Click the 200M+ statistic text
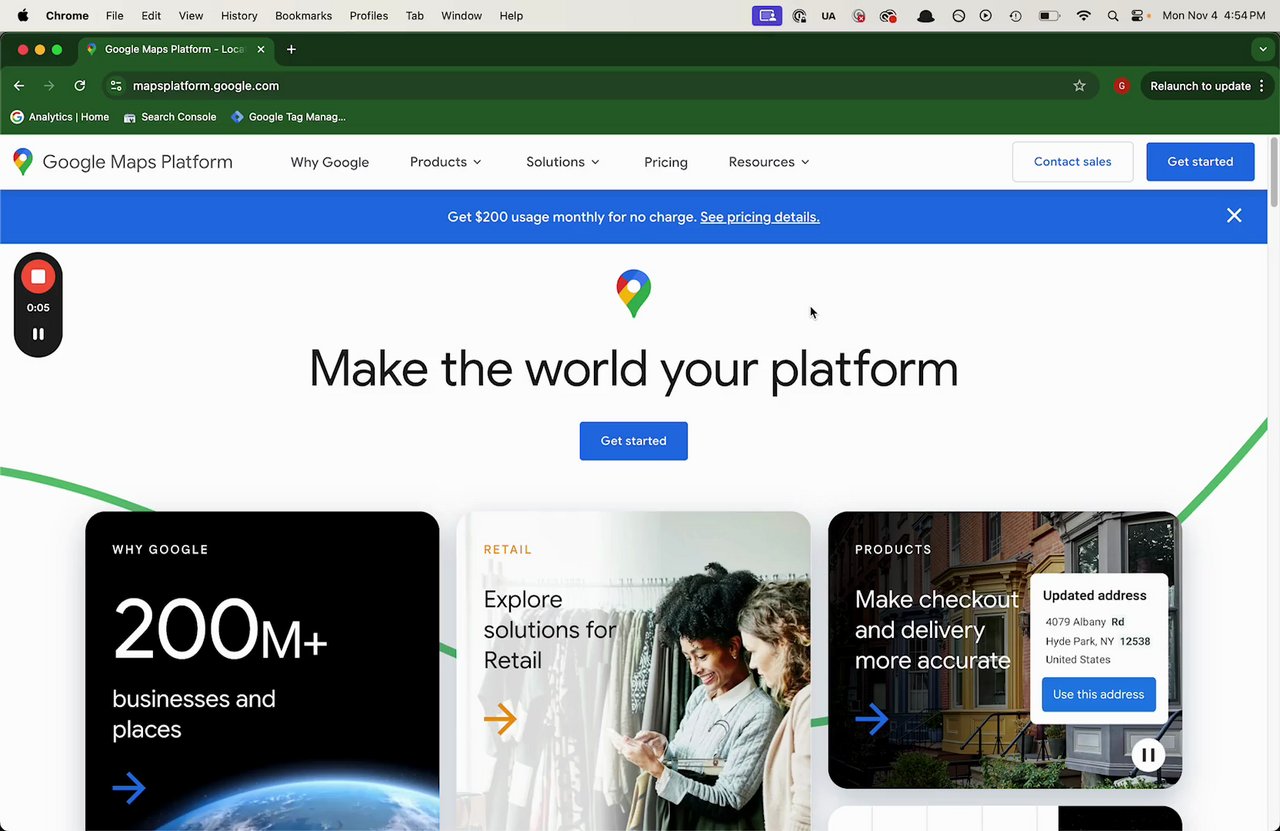This screenshot has height=831, width=1280. [x=220, y=631]
